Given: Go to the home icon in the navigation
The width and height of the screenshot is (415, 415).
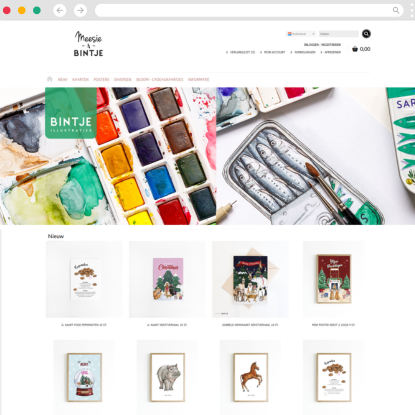Looking at the screenshot, I should (50, 79).
